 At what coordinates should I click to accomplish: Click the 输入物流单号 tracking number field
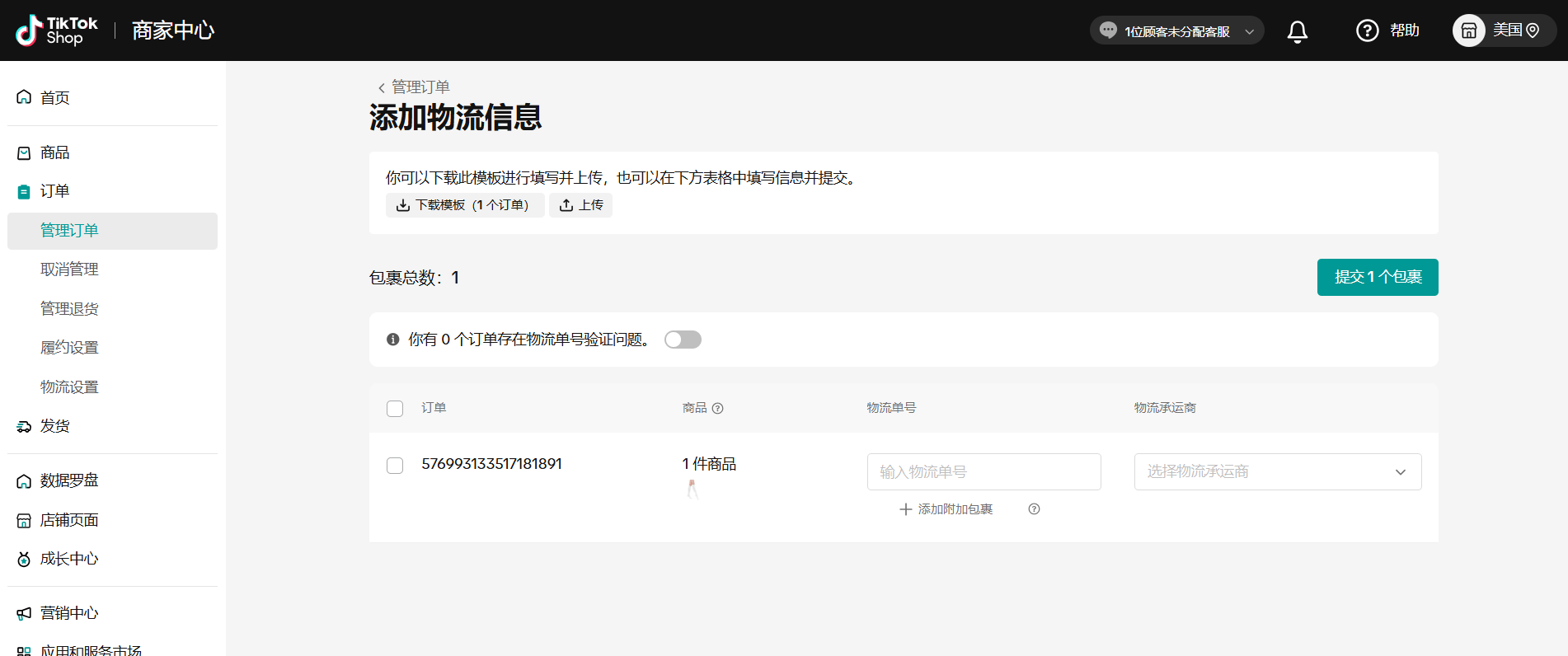(983, 471)
